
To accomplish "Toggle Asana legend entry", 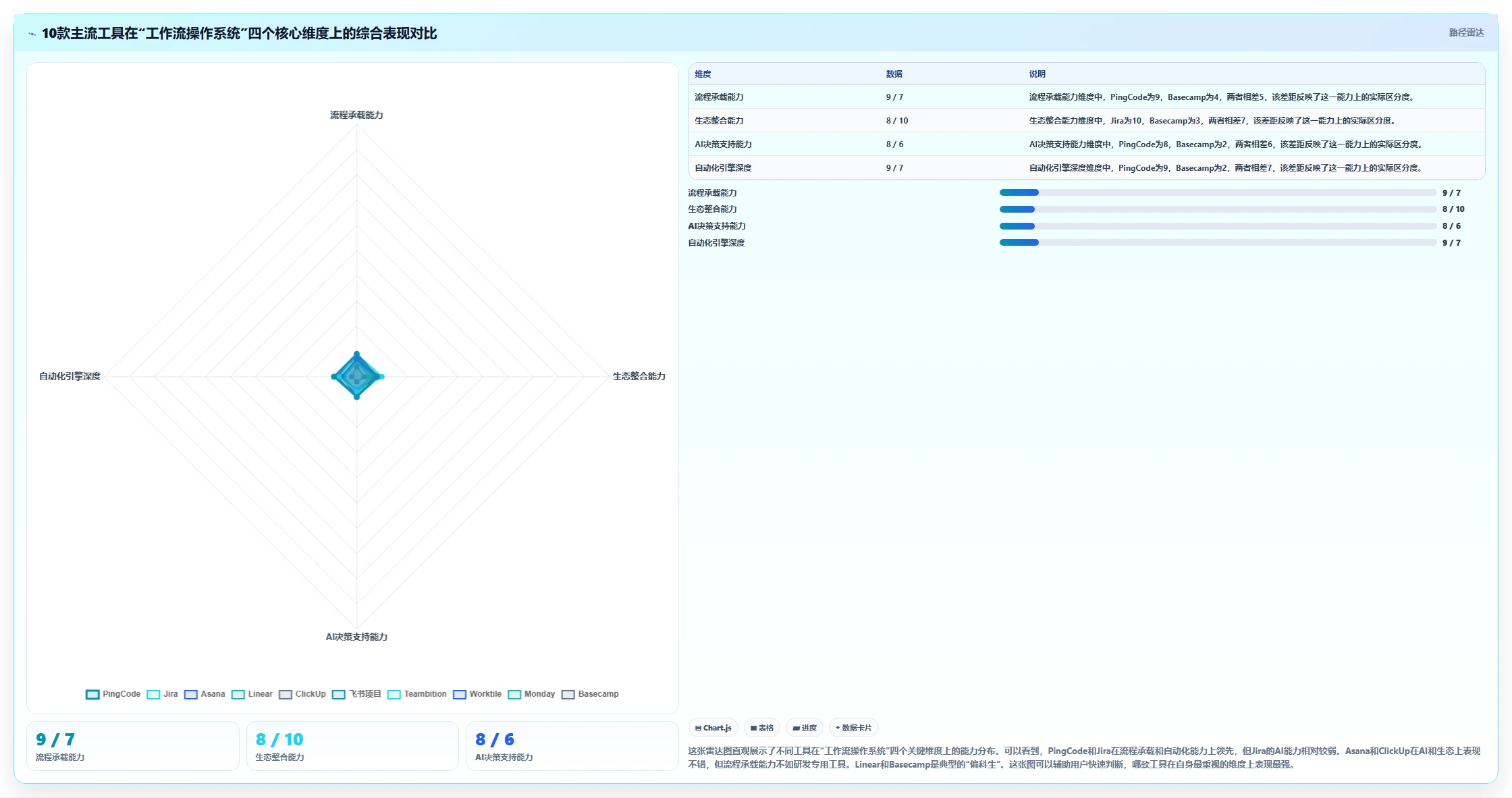I will (205, 694).
